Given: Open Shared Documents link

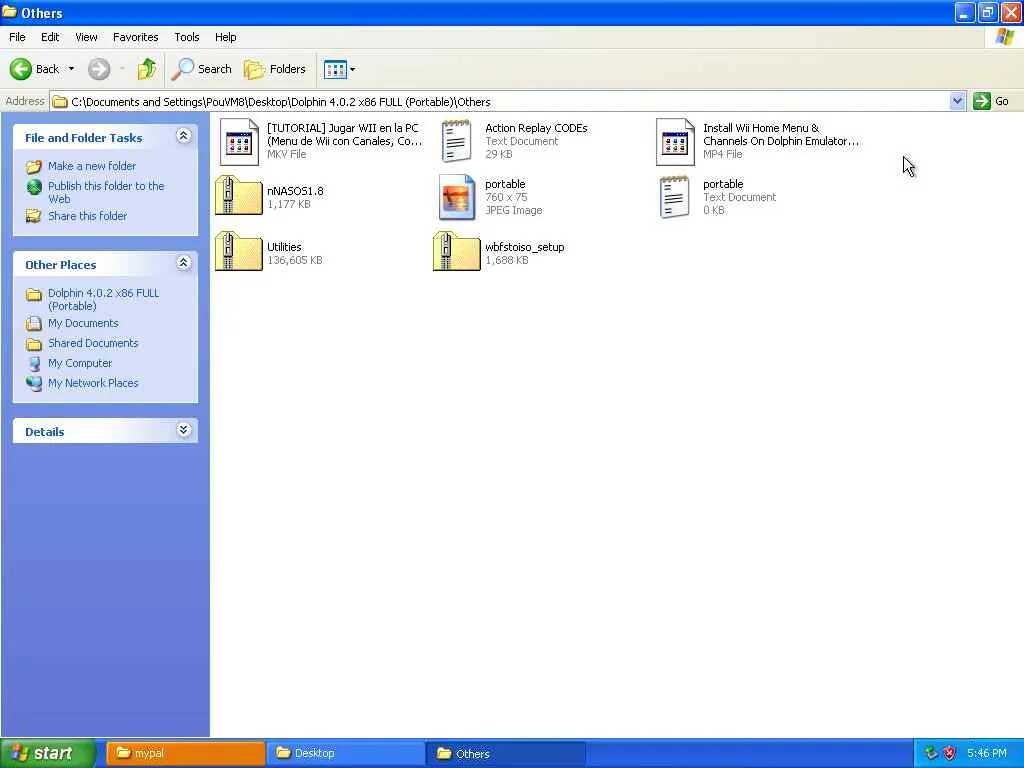Looking at the screenshot, I should click(93, 344).
